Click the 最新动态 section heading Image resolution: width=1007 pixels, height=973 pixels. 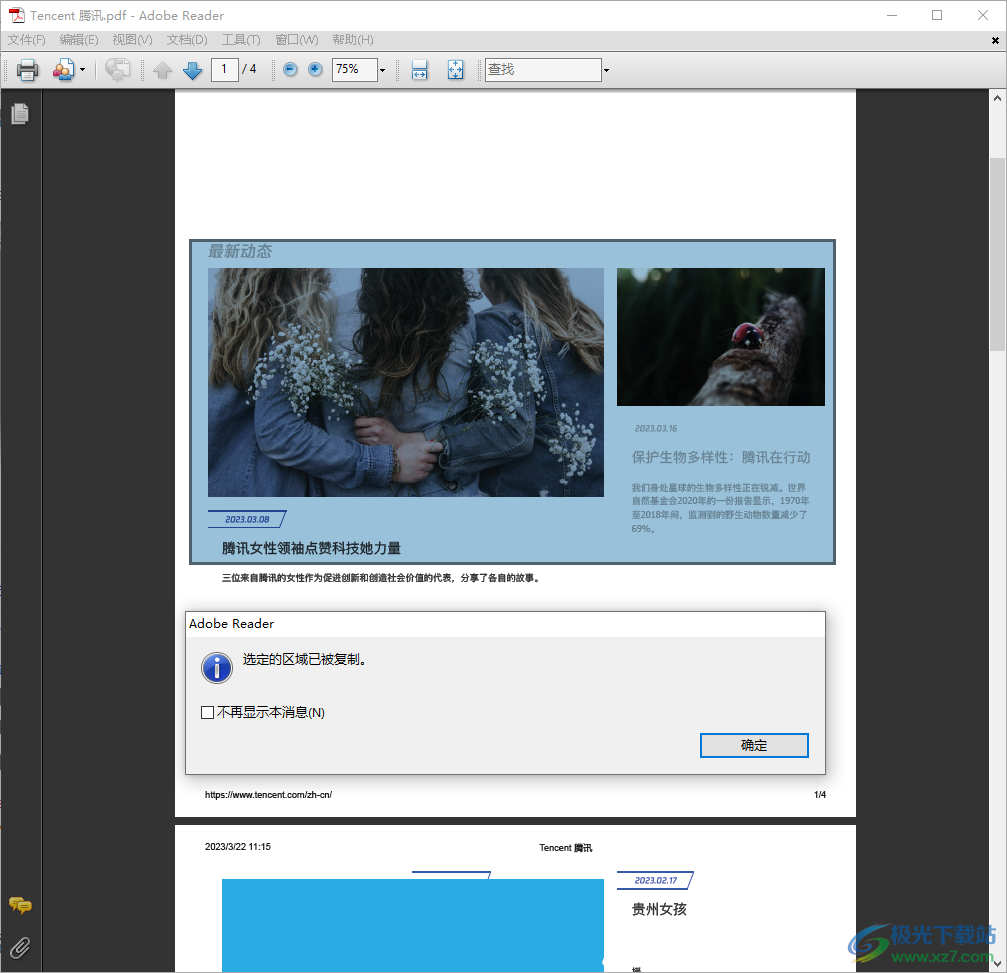coord(240,251)
